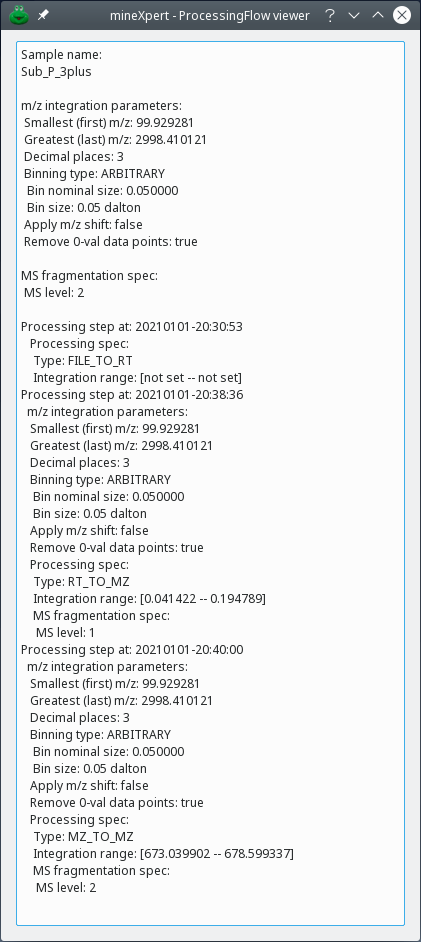
Task: Click the 'Processing step at: 20210101-20:38:36' line
Action: pos(132,394)
